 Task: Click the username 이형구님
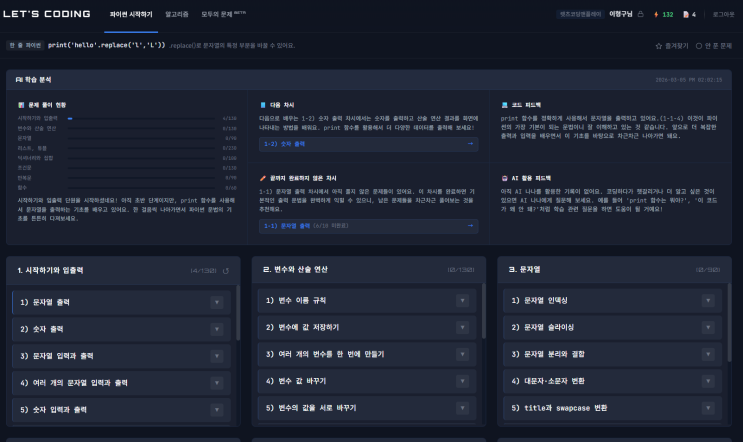pos(621,14)
